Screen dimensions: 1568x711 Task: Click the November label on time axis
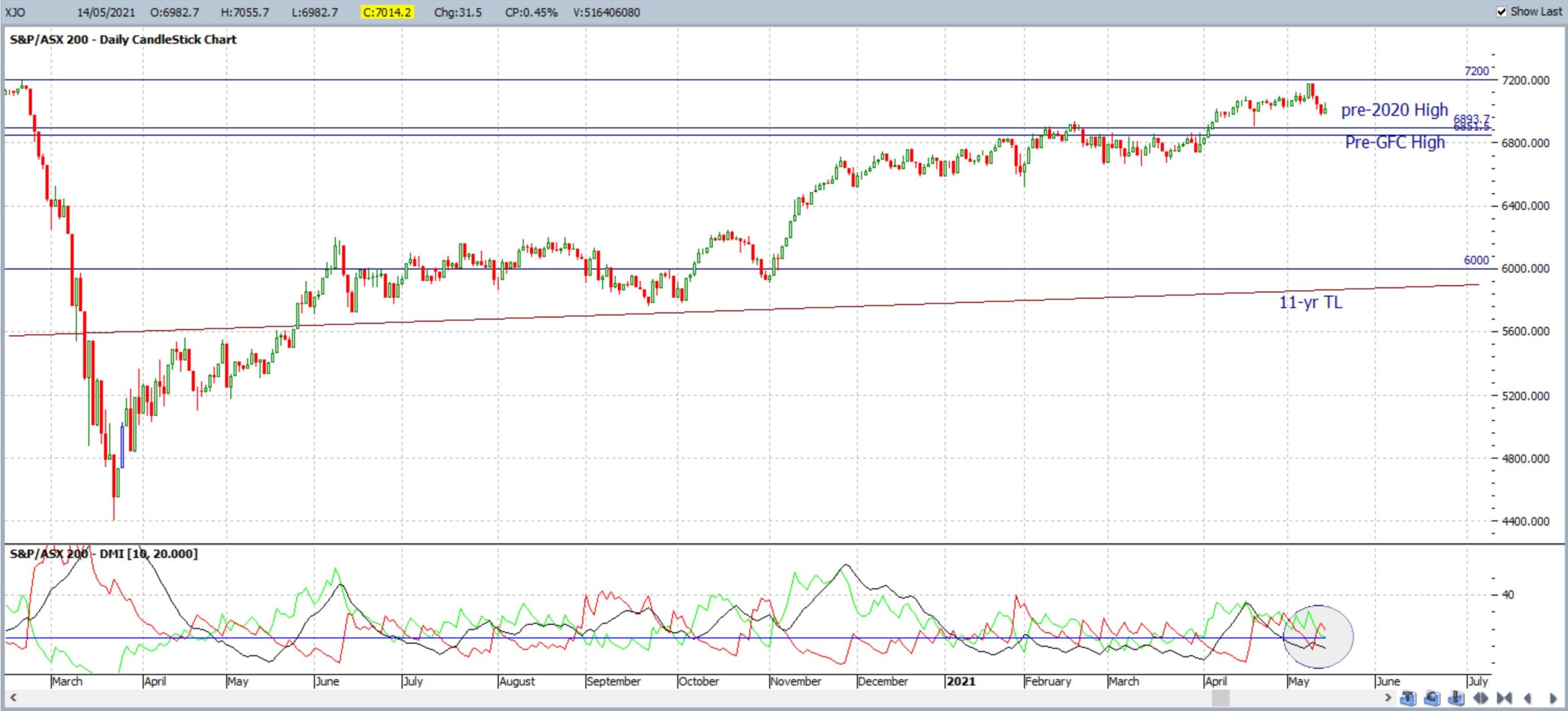(796, 681)
